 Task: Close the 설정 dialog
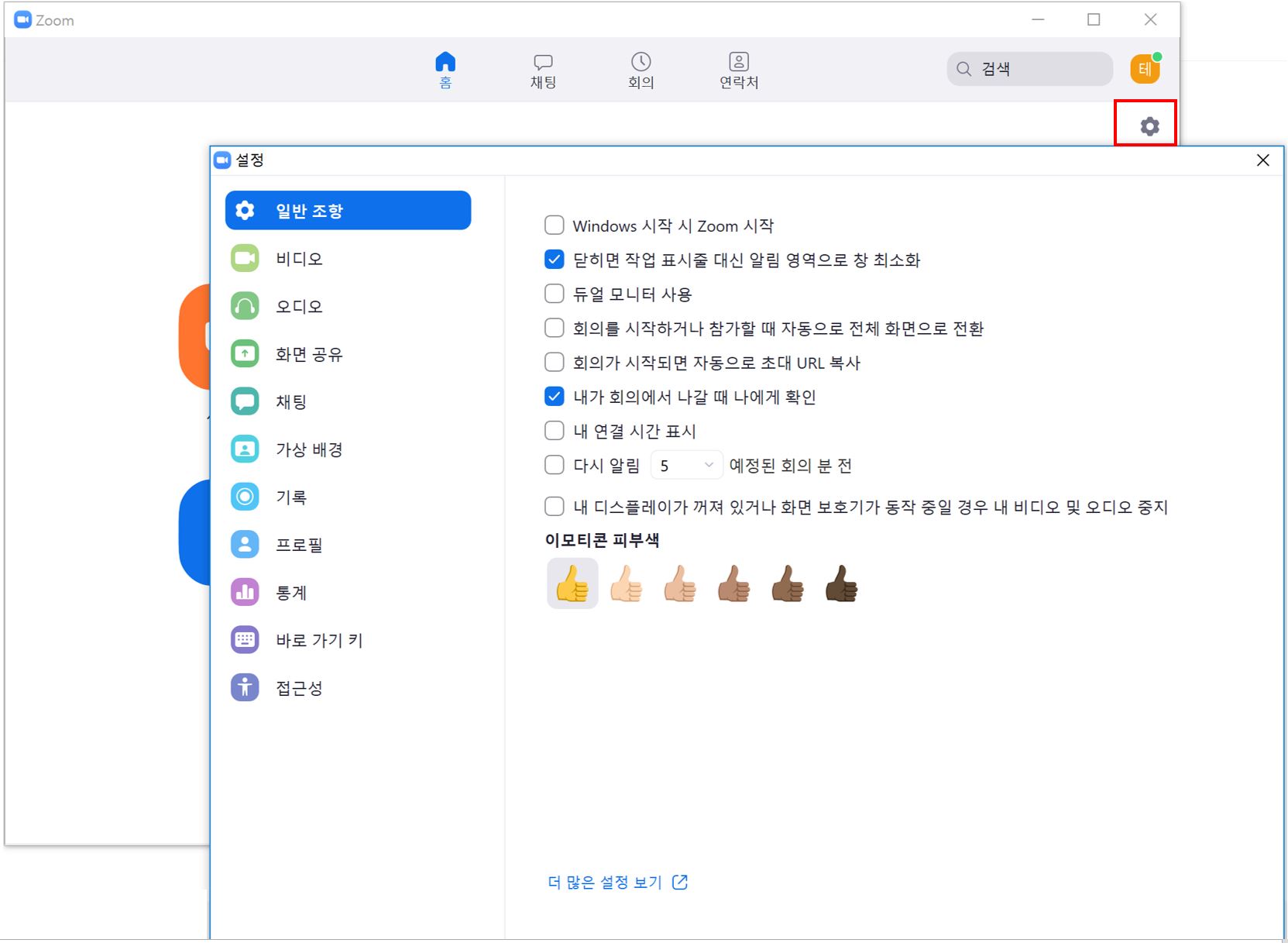point(1263,160)
